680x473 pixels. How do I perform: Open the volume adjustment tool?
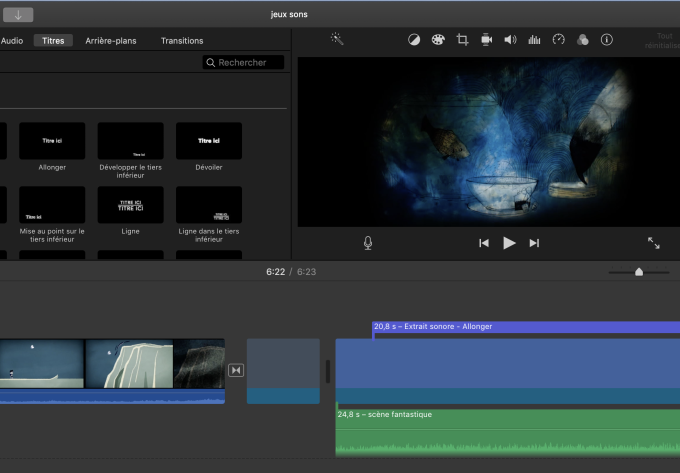pyautogui.click(x=510, y=40)
